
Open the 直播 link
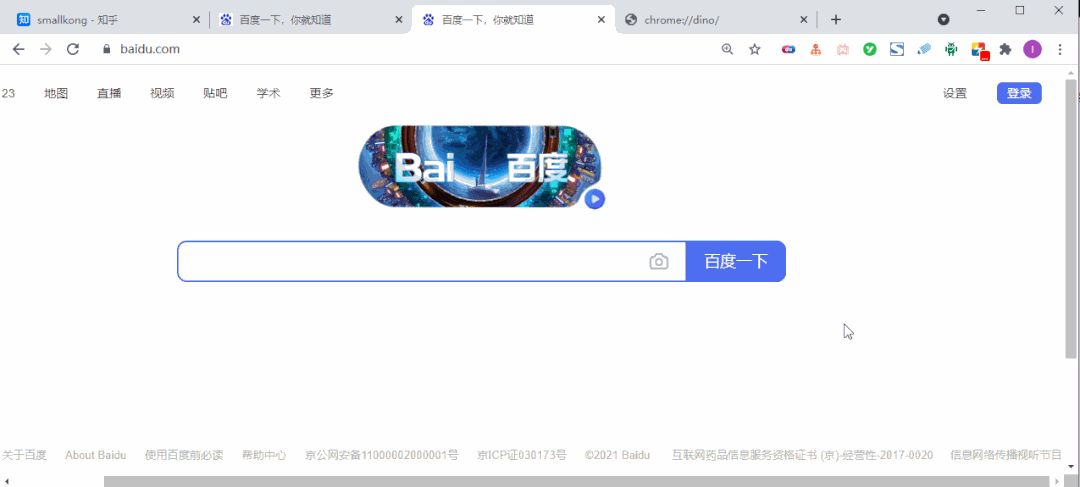pos(109,93)
